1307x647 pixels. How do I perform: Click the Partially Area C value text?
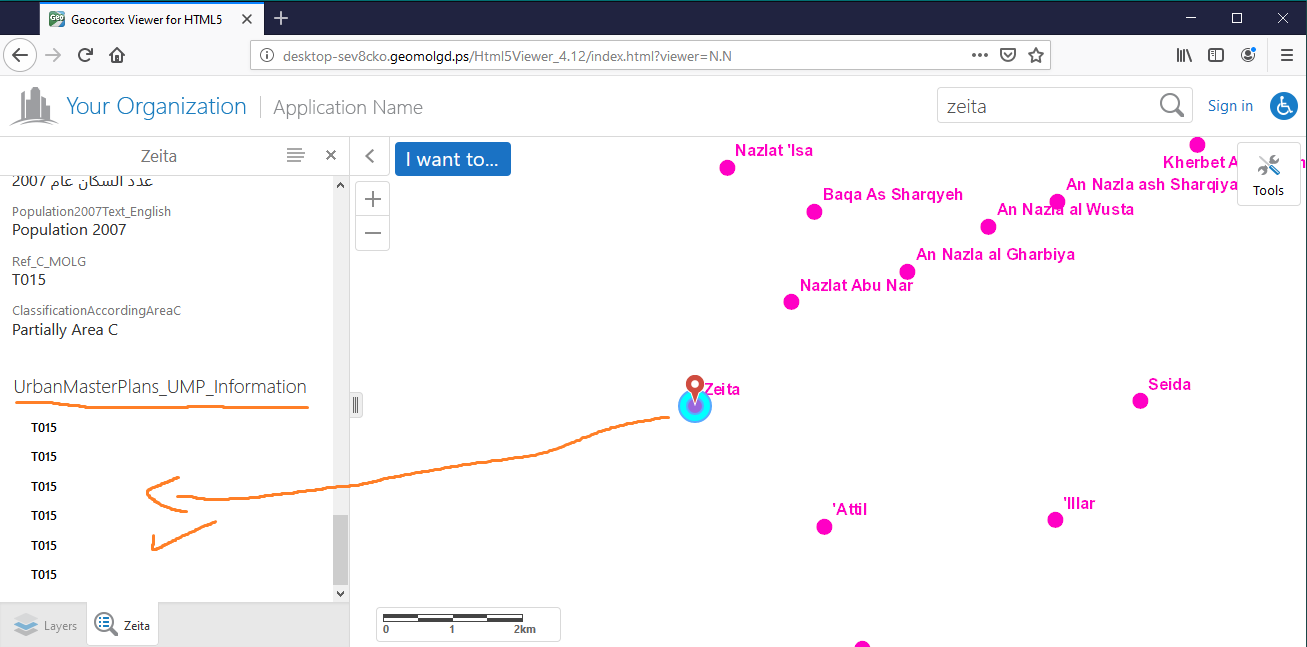pyautogui.click(x=65, y=329)
